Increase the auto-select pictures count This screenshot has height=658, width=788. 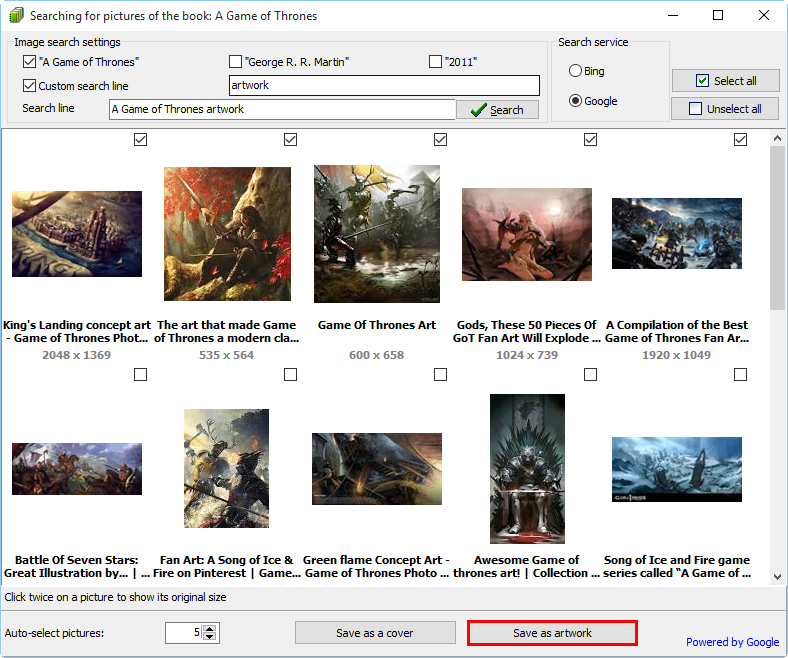(210, 628)
